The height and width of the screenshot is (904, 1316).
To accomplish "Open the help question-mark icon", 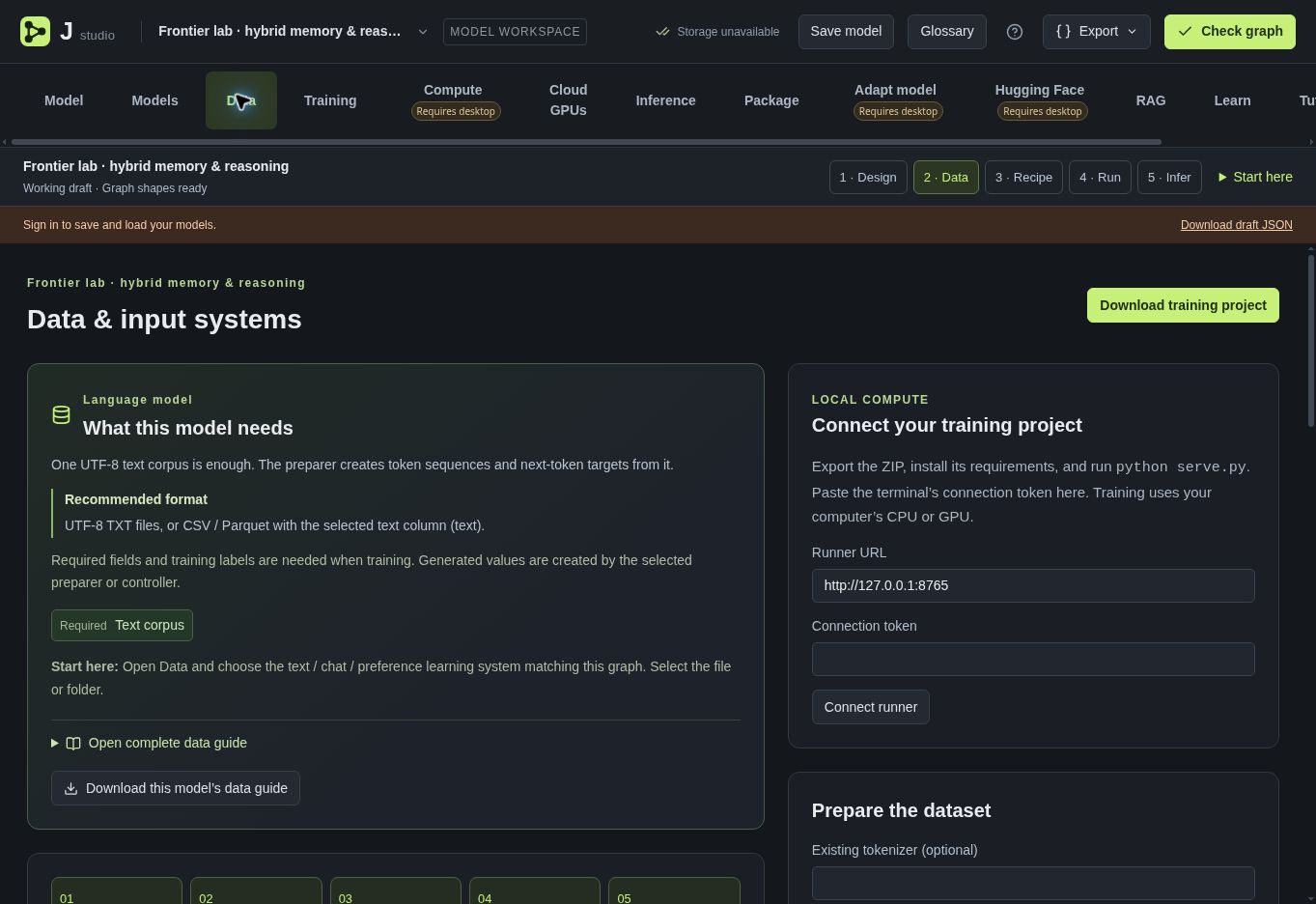I will 1015,32.
